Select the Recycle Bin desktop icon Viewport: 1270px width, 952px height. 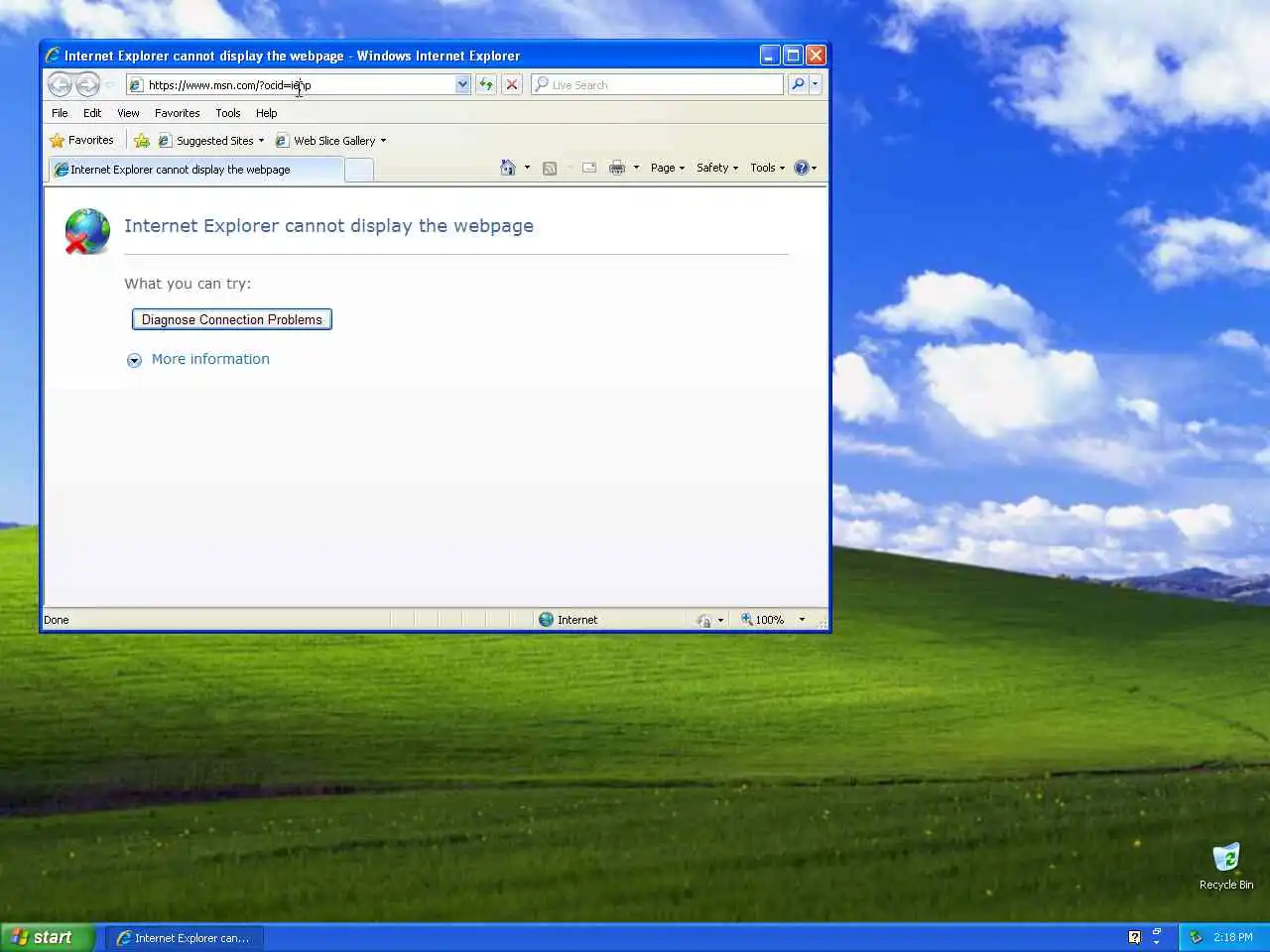[1226, 866]
